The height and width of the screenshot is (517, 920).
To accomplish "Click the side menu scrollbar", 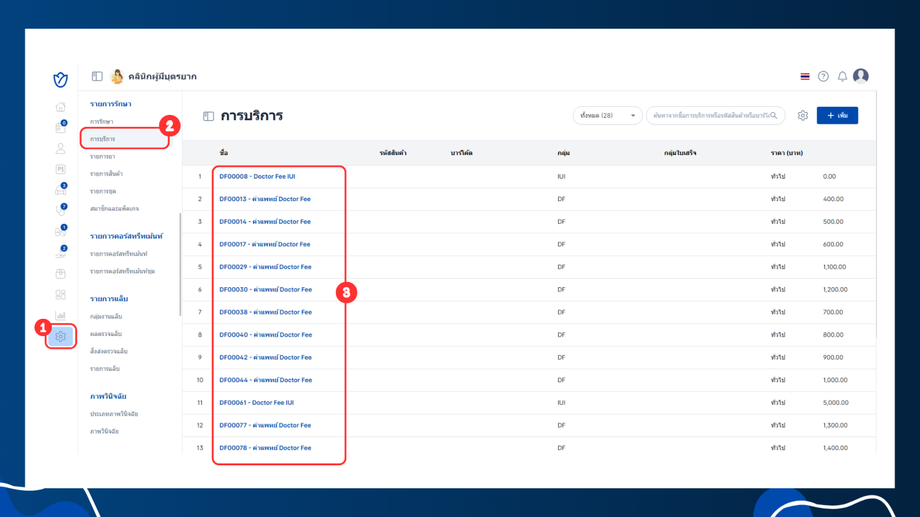I will click(180, 264).
